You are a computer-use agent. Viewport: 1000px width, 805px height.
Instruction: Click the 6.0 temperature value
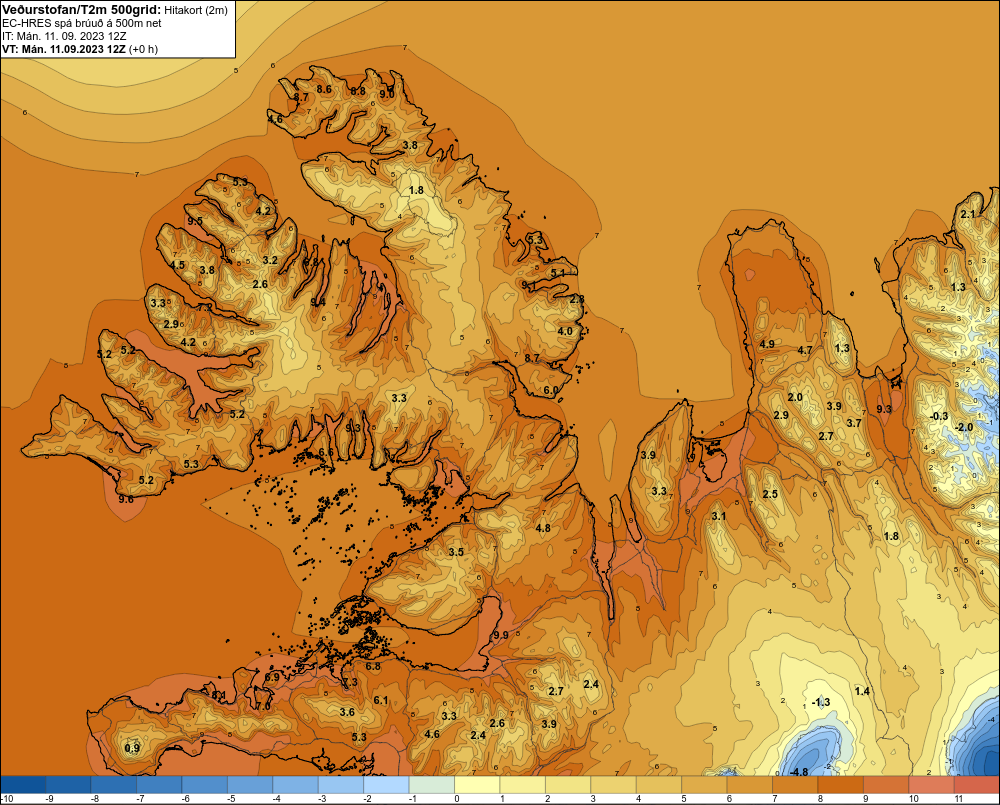[551, 390]
